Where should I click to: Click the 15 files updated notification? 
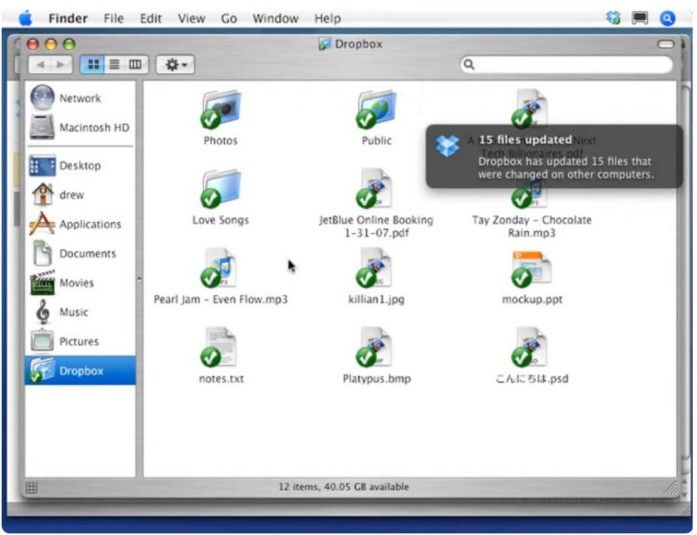[554, 156]
